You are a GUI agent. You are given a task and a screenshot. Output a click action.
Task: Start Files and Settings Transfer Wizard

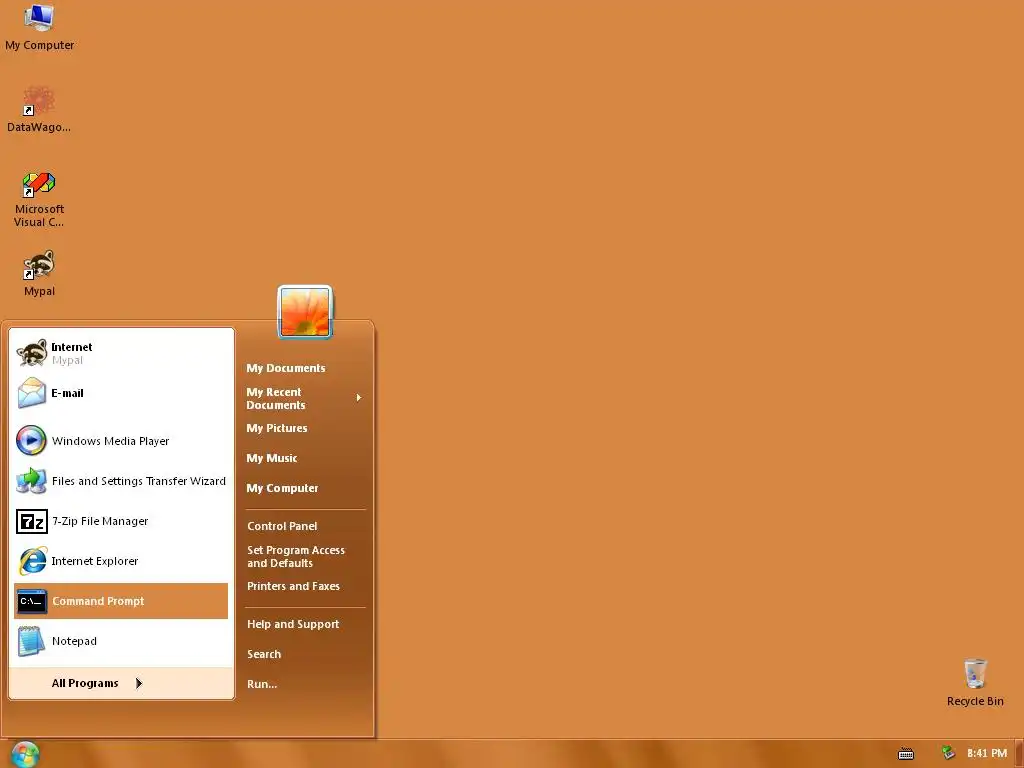pos(121,481)
